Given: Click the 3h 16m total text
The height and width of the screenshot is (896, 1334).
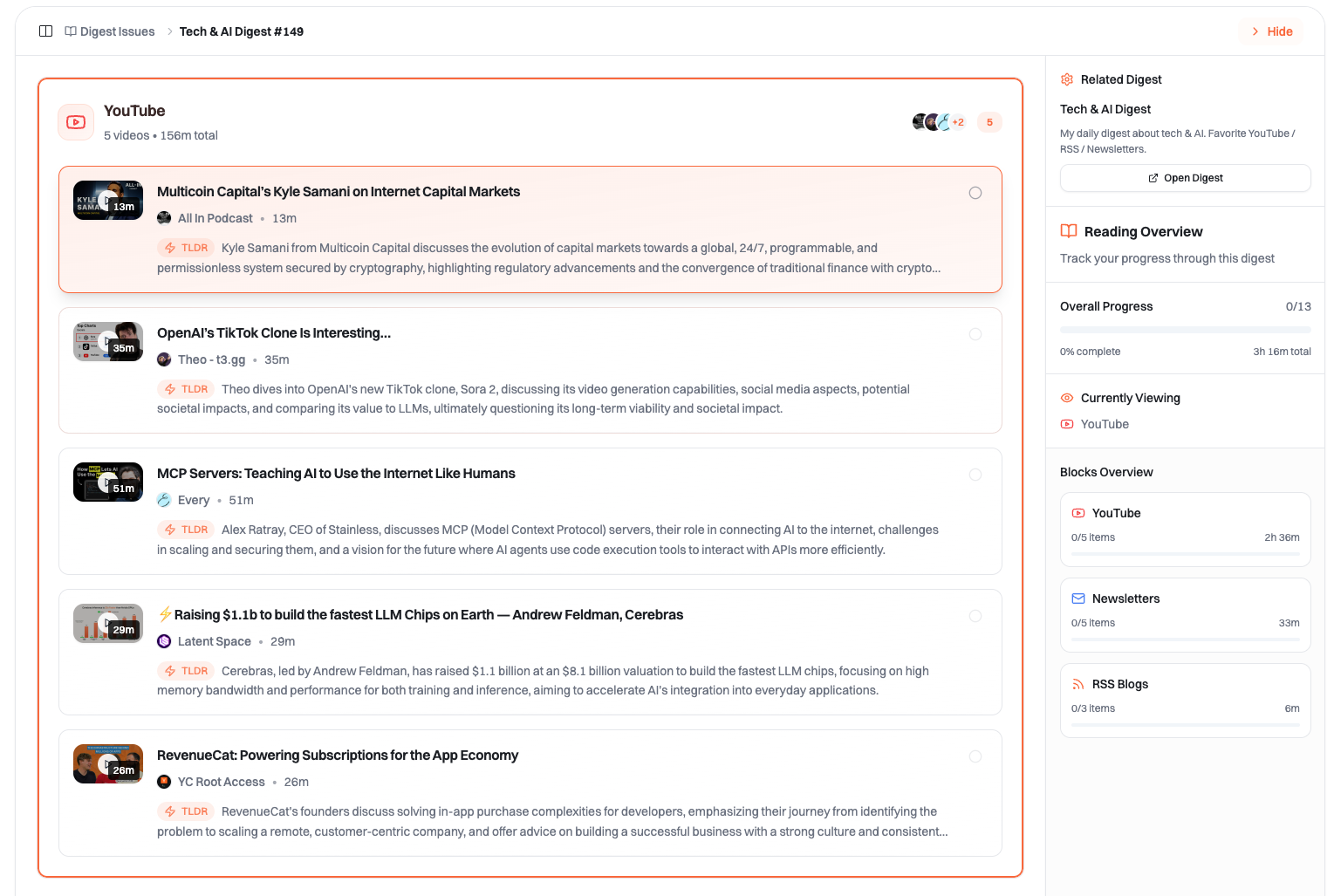Looking at the screenshot, I should 1282,352.
